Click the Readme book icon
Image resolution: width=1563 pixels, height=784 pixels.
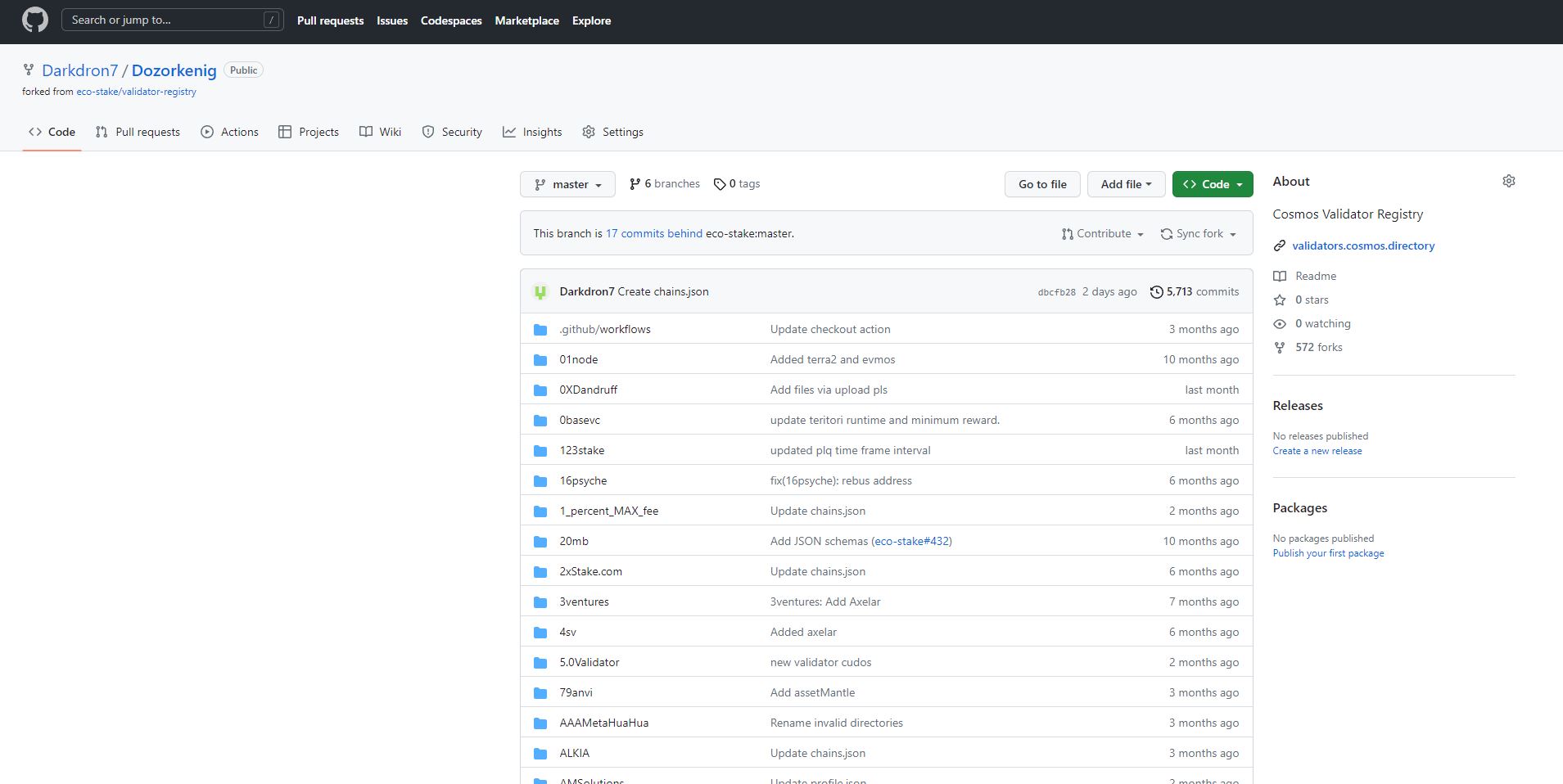(x=1280, y=276)
